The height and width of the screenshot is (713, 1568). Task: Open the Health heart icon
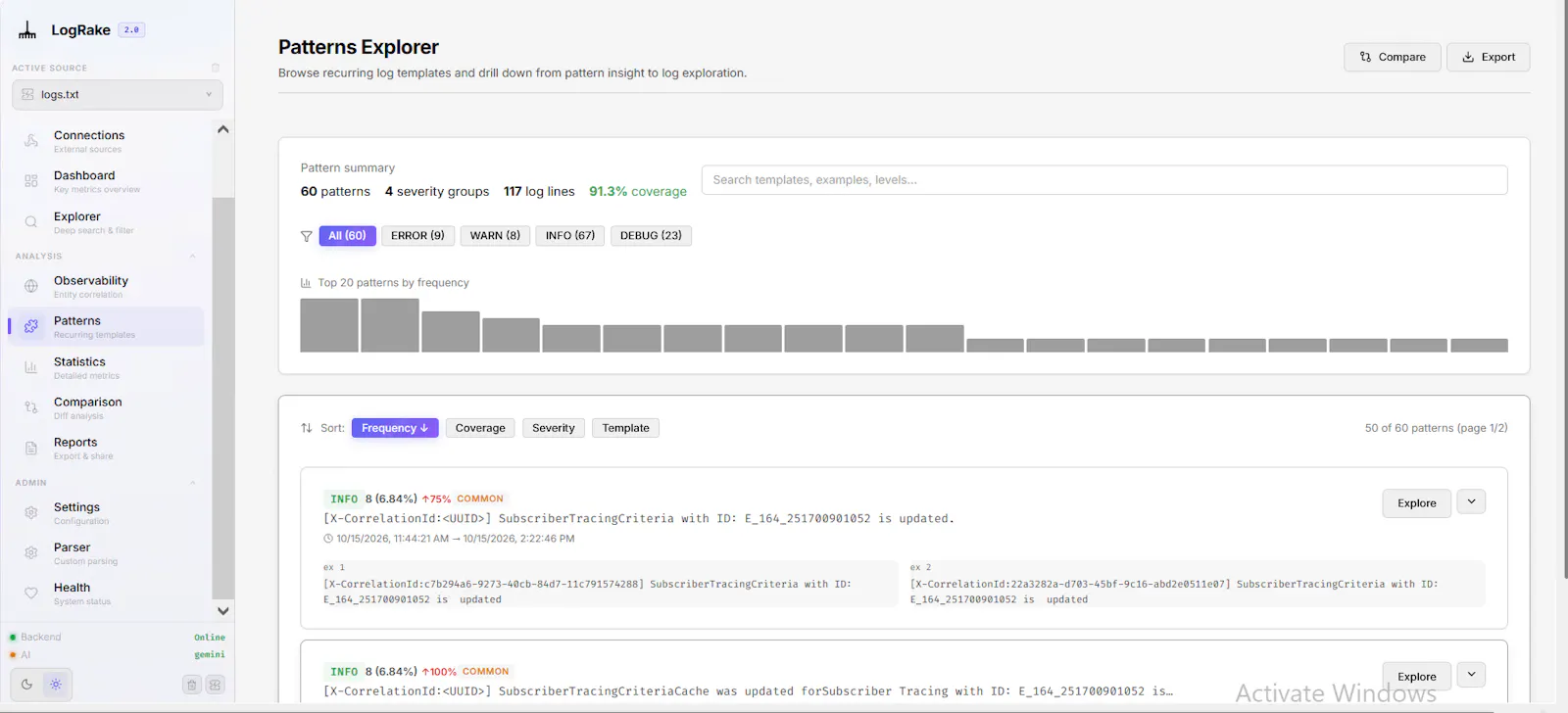tap(31, 593)
